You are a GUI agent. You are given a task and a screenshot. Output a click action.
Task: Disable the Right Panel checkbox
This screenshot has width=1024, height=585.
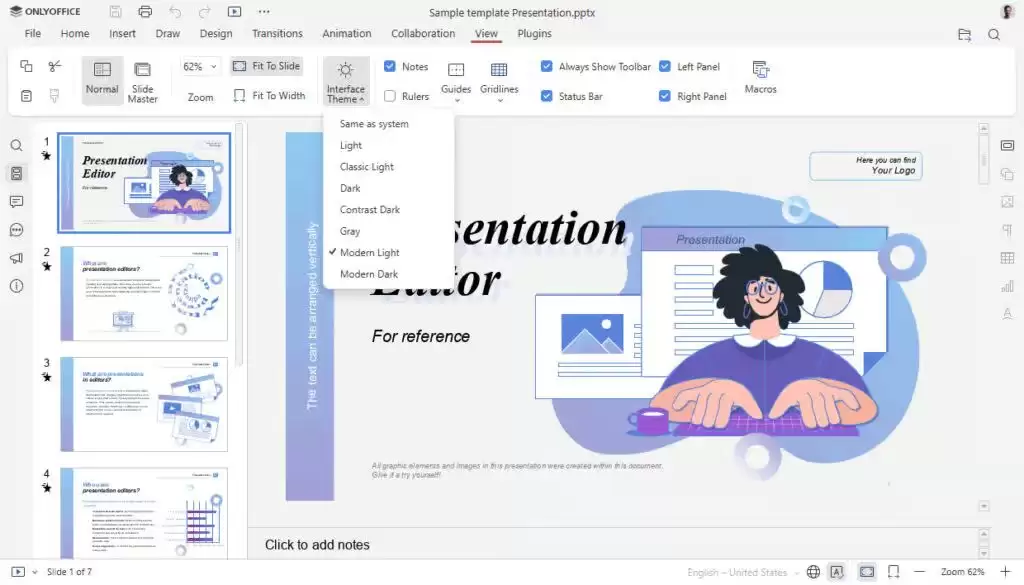[665, 96]
